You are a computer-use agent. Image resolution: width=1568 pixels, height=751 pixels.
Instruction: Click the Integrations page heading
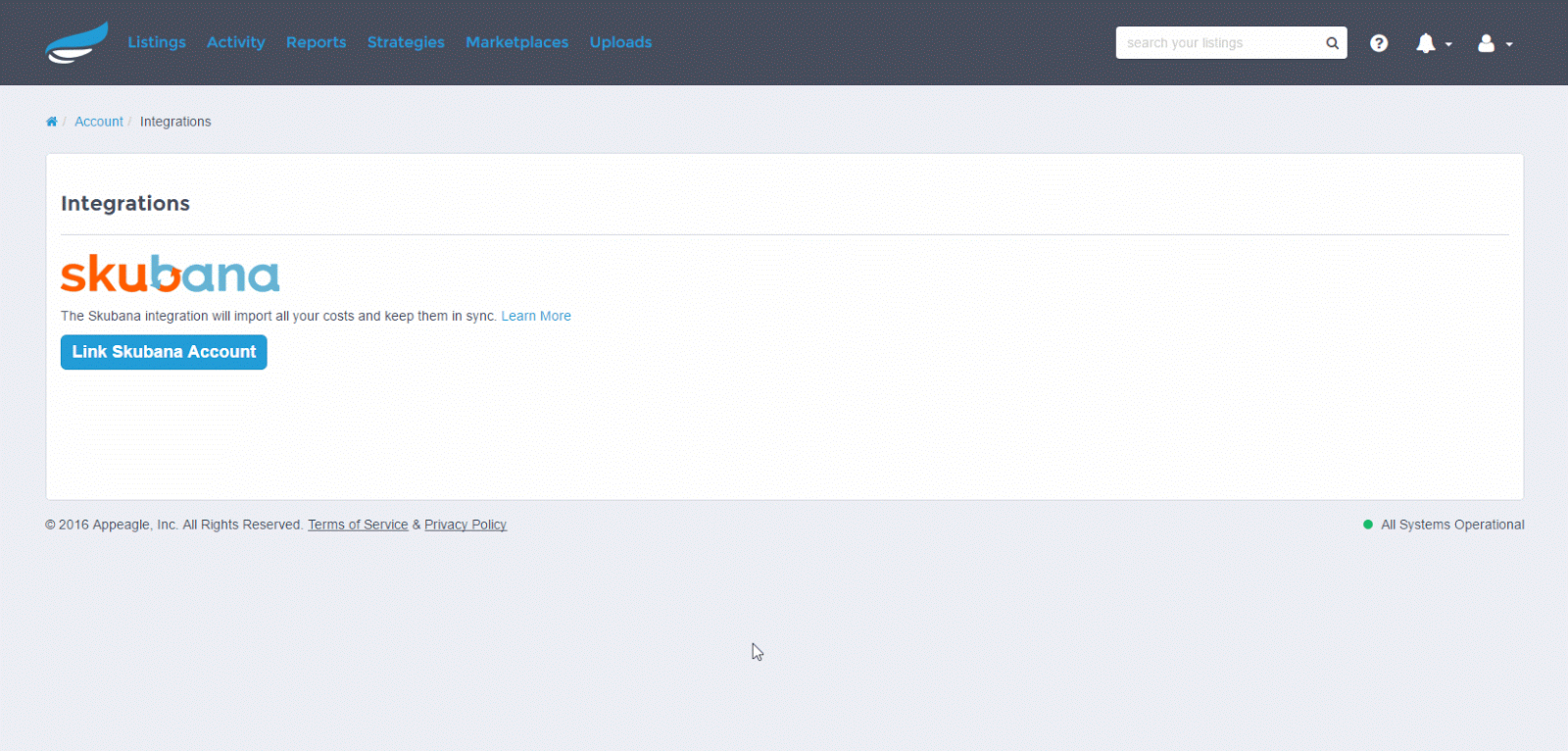(x=125, y=203)
